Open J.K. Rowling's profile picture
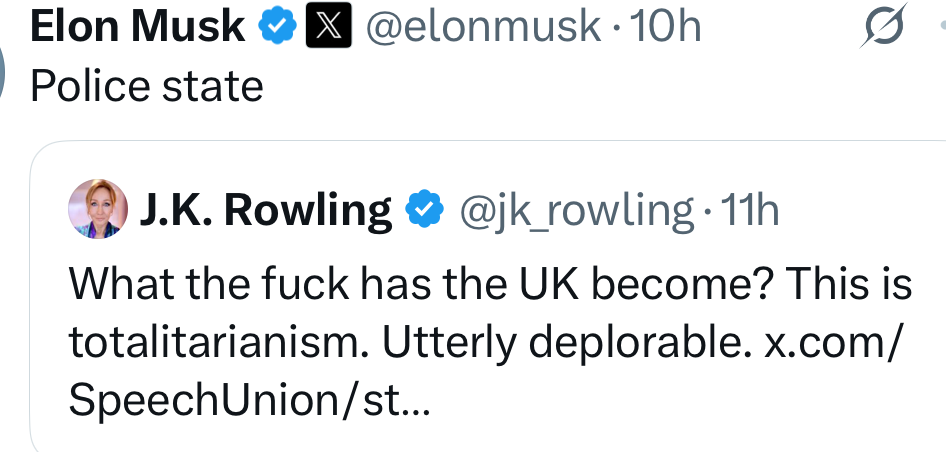Viewport: 946px width, 452px height. pyautogui.click(x=97, y=210)
